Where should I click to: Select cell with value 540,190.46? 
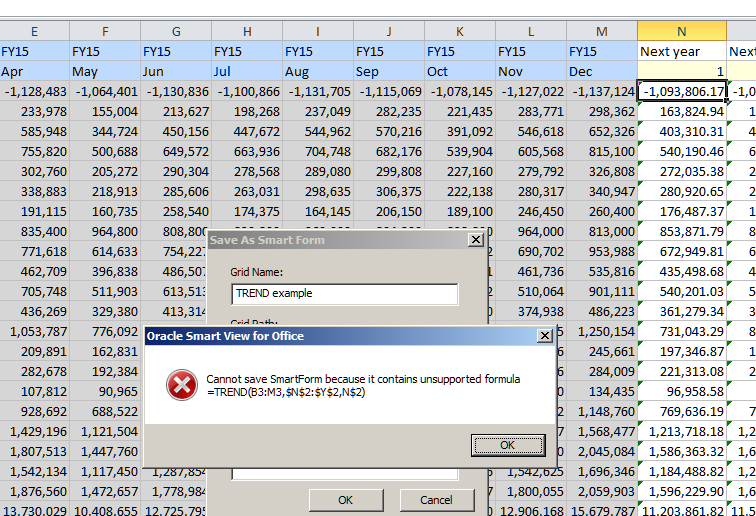point(682,151)
